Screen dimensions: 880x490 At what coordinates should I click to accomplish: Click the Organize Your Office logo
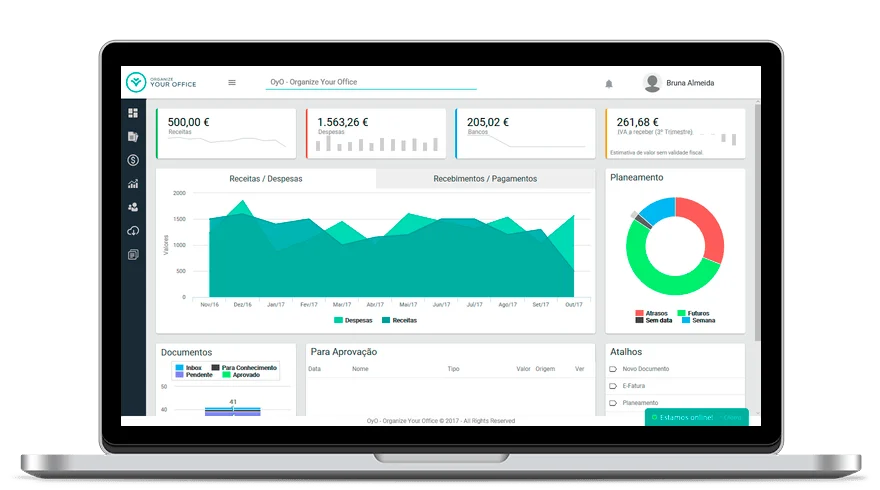[162, 83]
